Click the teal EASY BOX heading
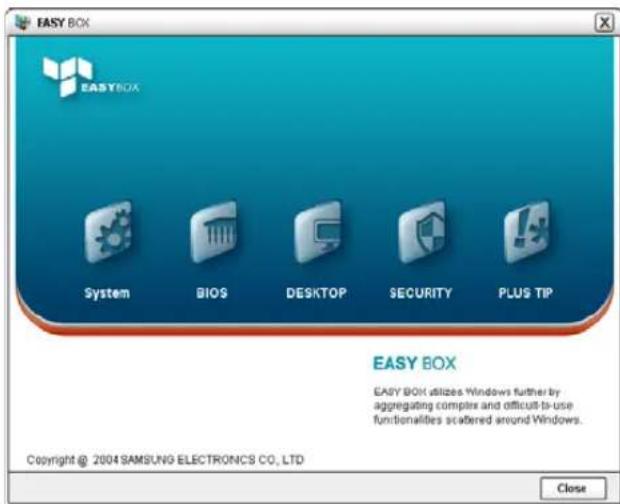Screen dimensions: 620x504 [x=414, y=363]
